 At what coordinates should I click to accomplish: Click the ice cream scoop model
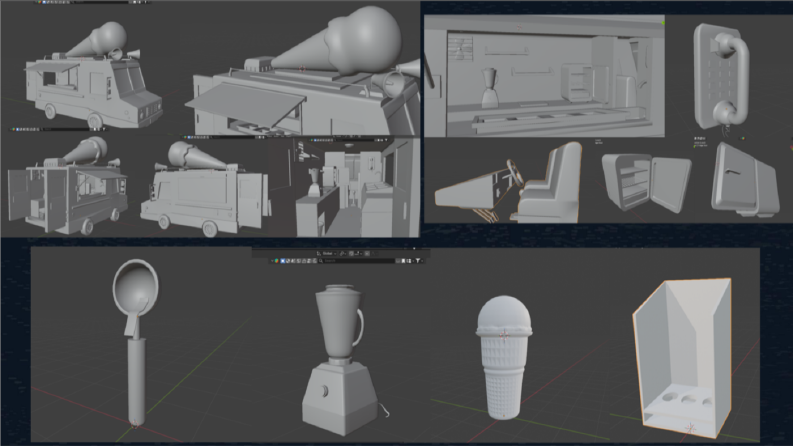[x=135, y=342]
